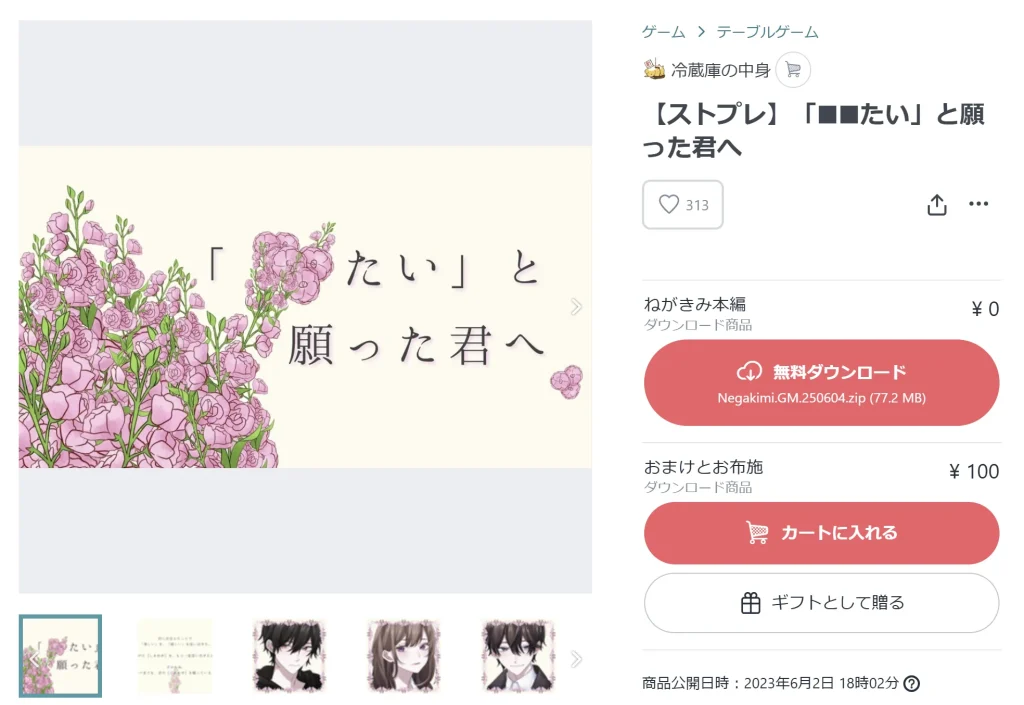Open the テーブルゲーム breadcrumb category

pos(767,31)
